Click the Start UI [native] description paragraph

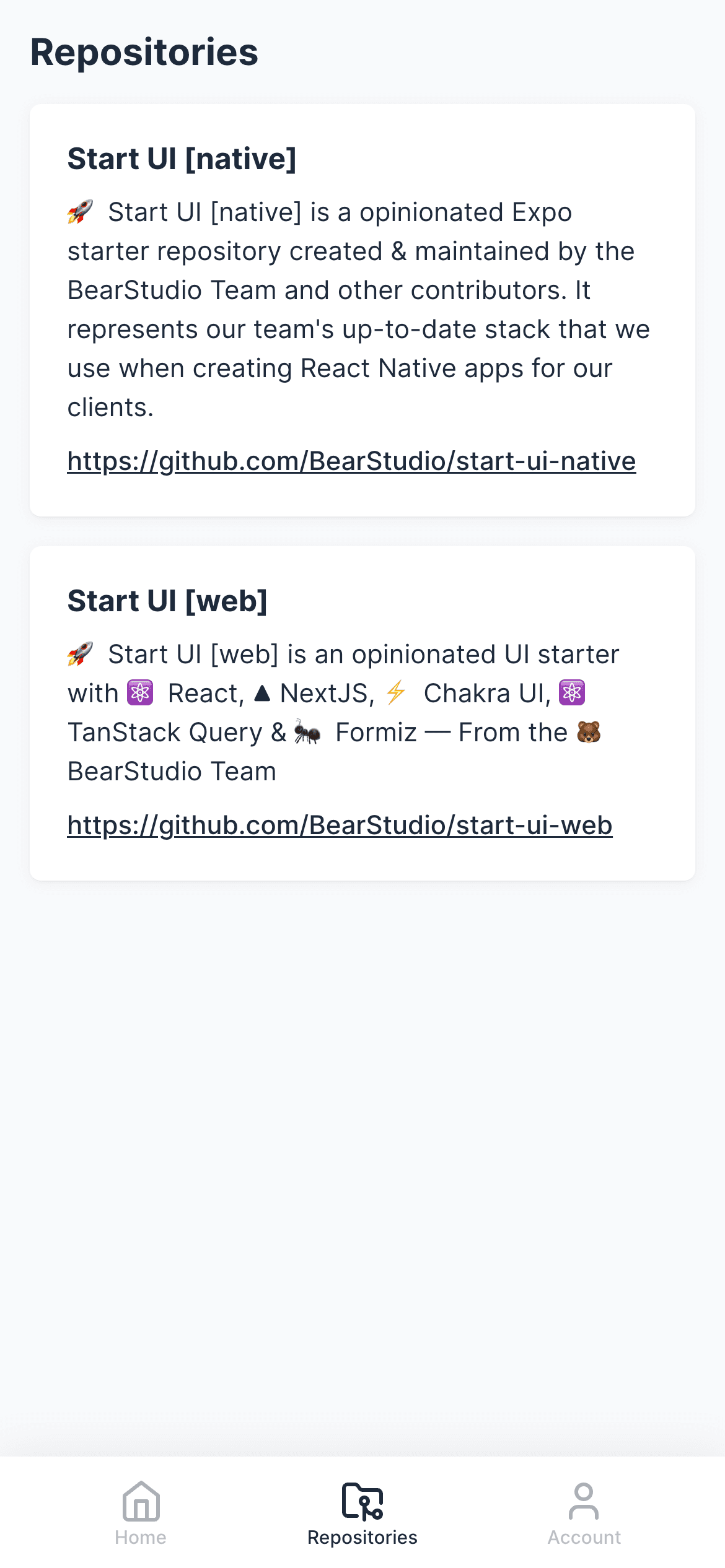[358, 310]
